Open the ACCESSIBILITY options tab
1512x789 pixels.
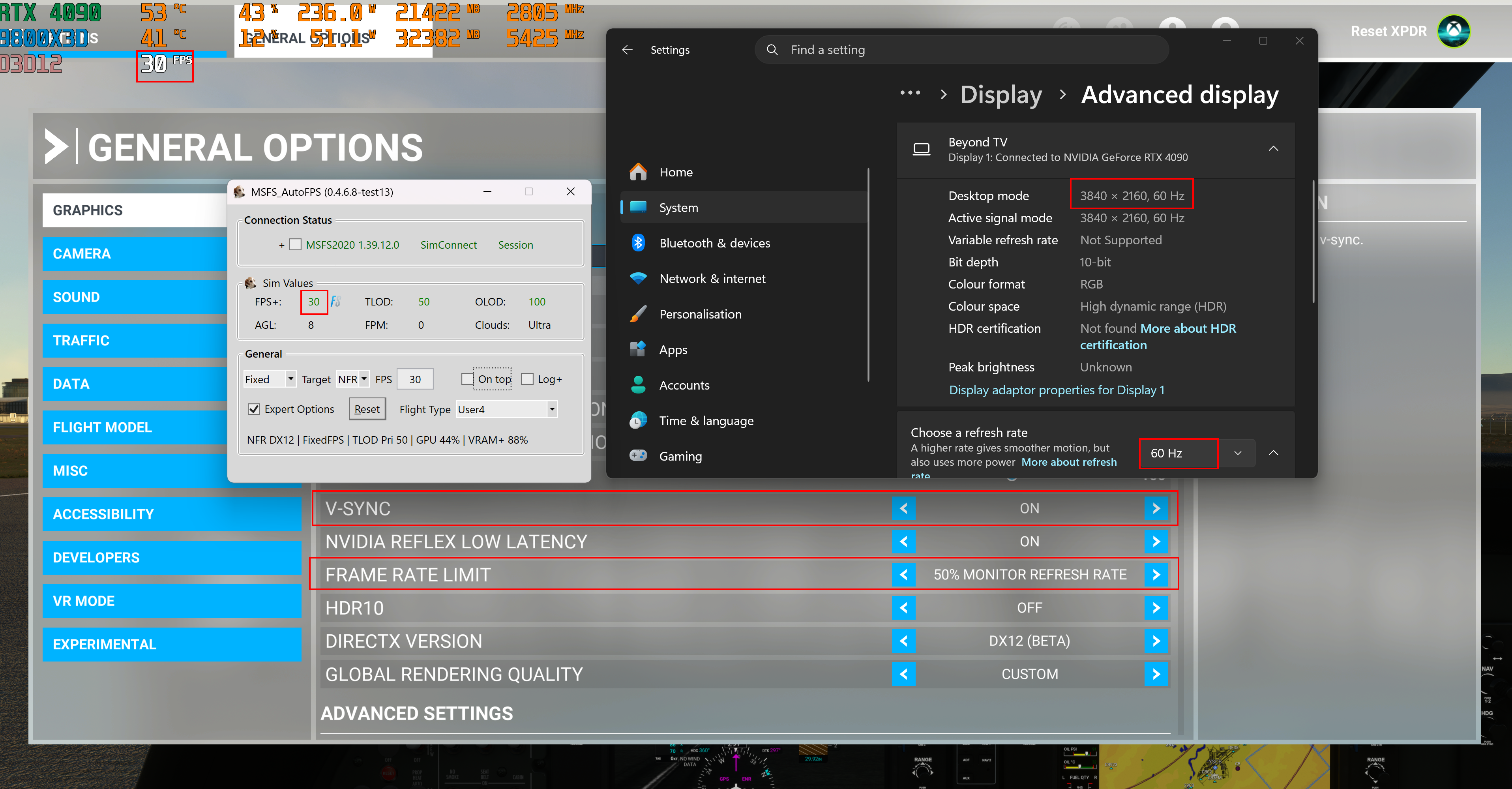tap(171, 514)
